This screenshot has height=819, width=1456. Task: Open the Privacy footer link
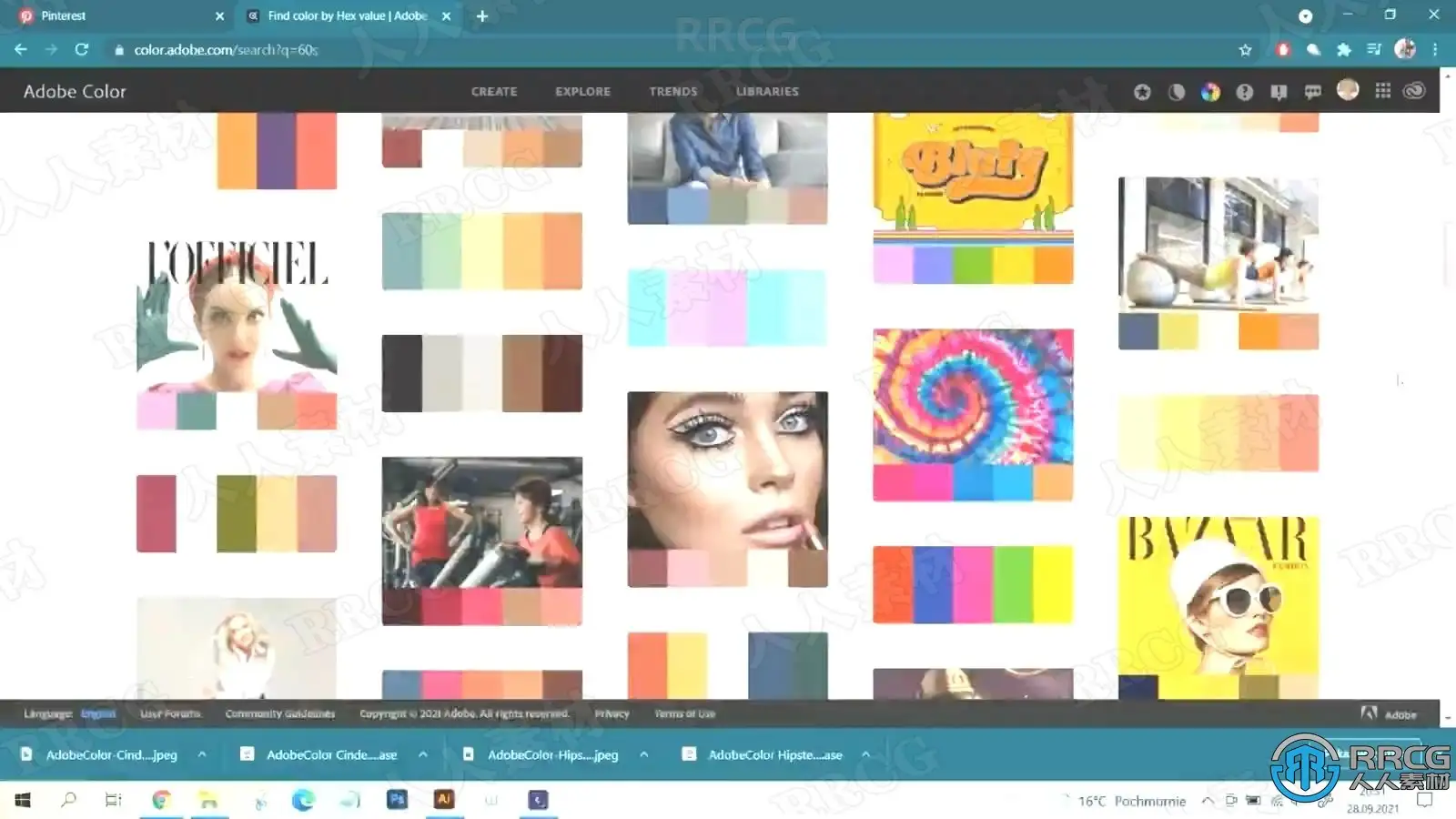(612, 714)
